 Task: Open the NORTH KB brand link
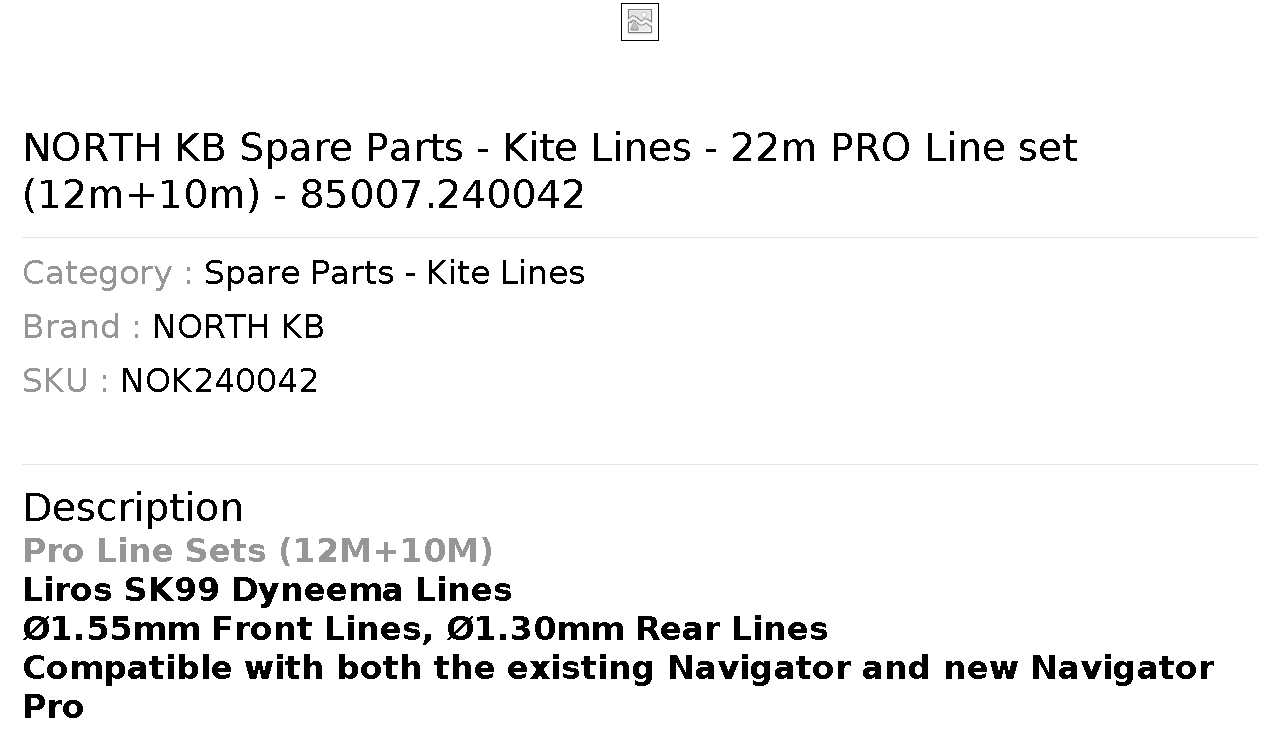point(238,327)
